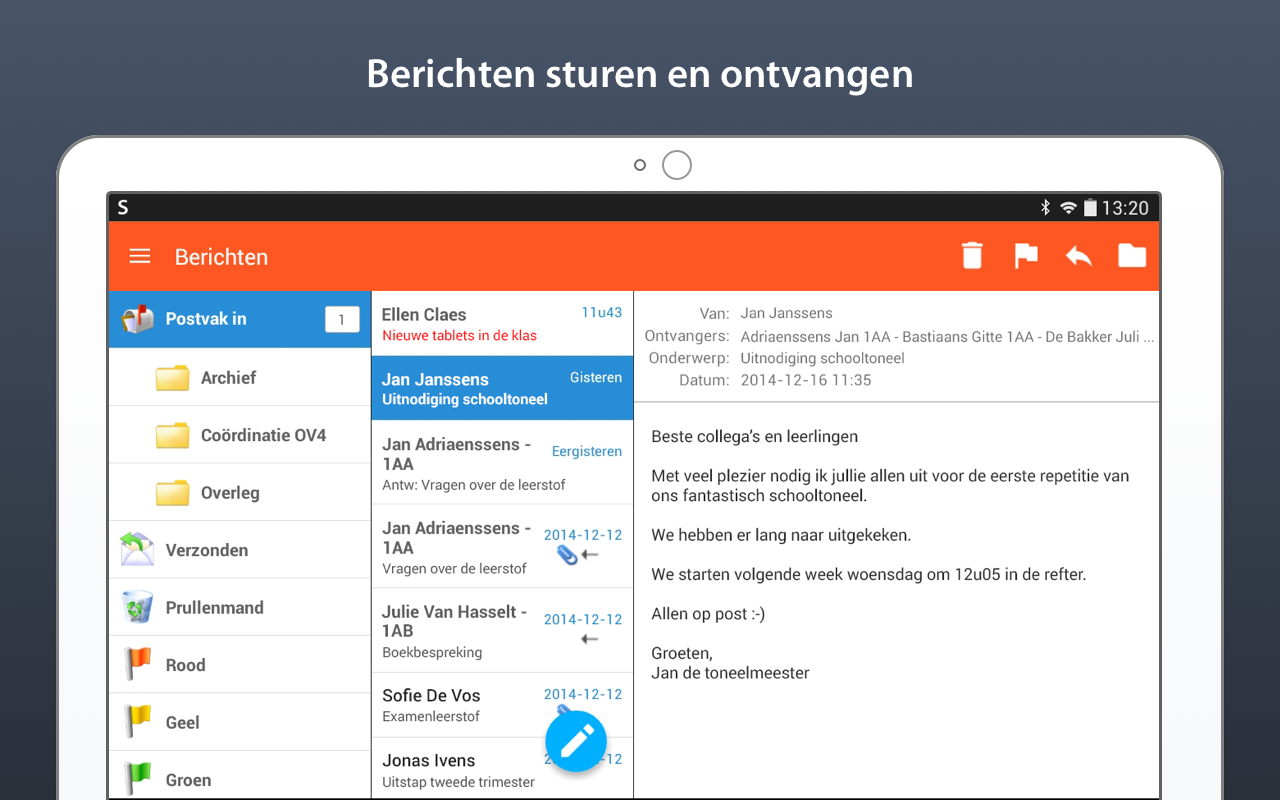Viewport: 1280px width, 800px height.
Task: Click the unread count badge on Postvak in
Action: pos(342,319)
